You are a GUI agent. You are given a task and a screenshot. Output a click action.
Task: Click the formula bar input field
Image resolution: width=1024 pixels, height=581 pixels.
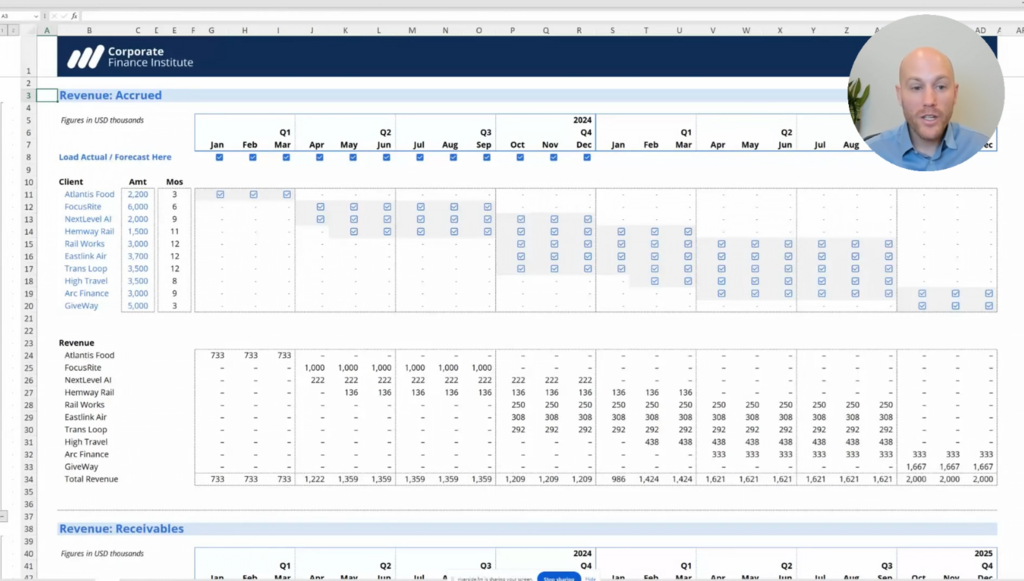(x=500, y=16)
